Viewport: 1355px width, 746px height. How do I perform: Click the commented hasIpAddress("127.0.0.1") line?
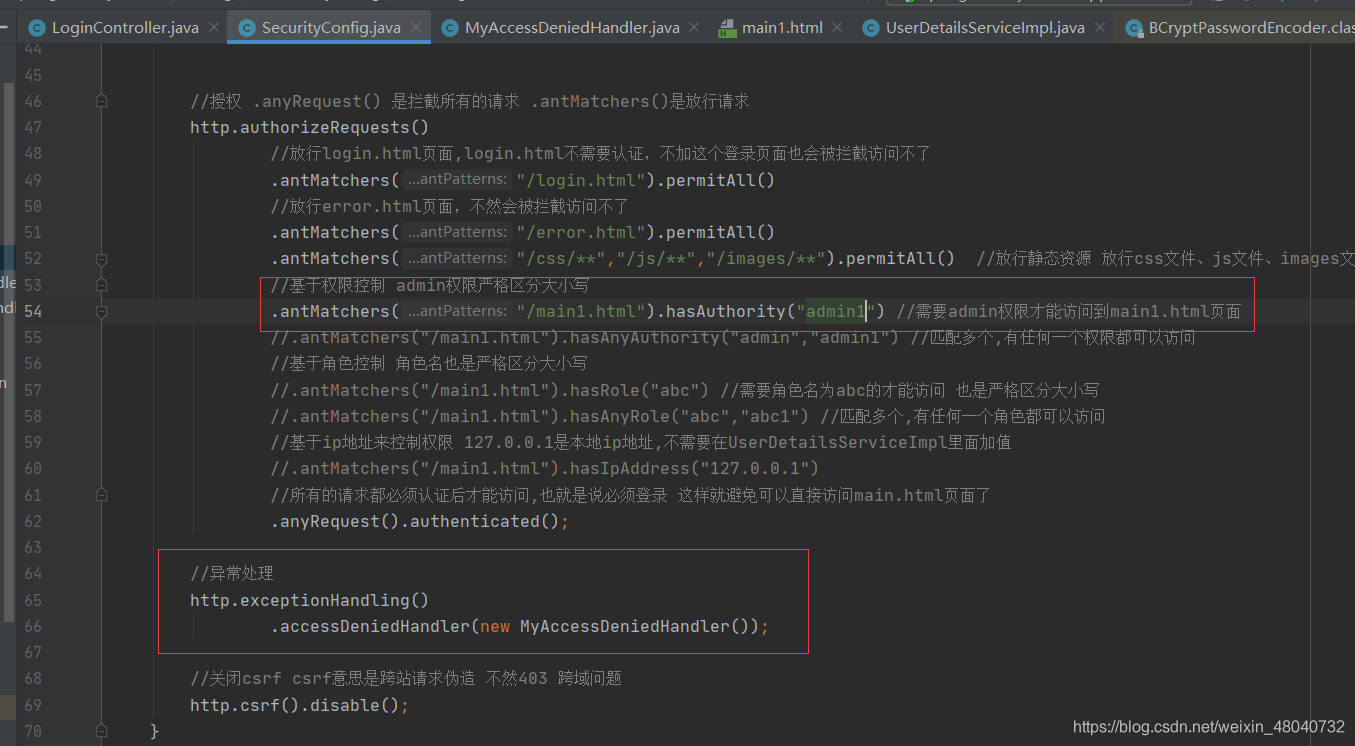tap(544, 468)
